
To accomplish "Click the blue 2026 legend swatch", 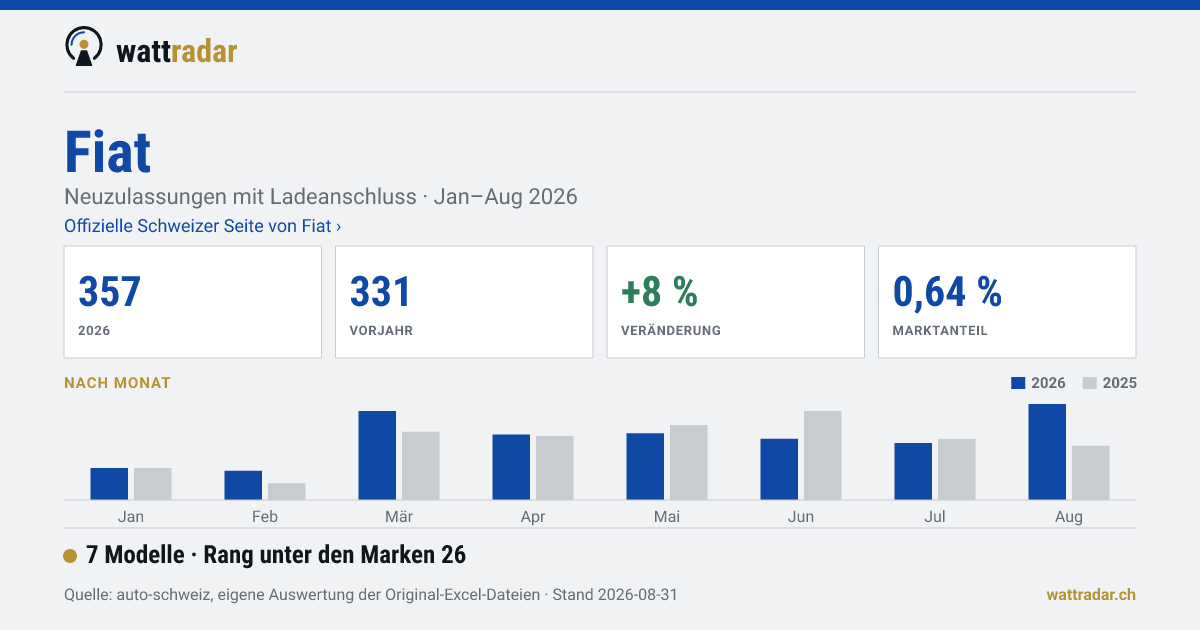I will pos(1019,383).
